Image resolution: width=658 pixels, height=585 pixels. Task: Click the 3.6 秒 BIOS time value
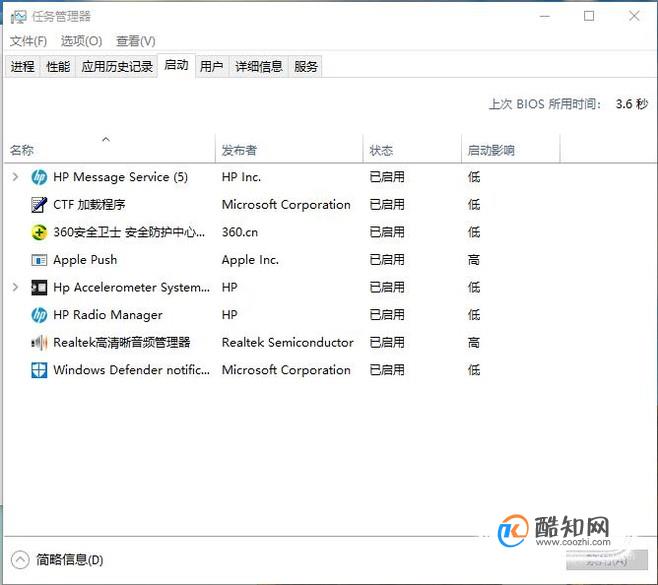632,104
